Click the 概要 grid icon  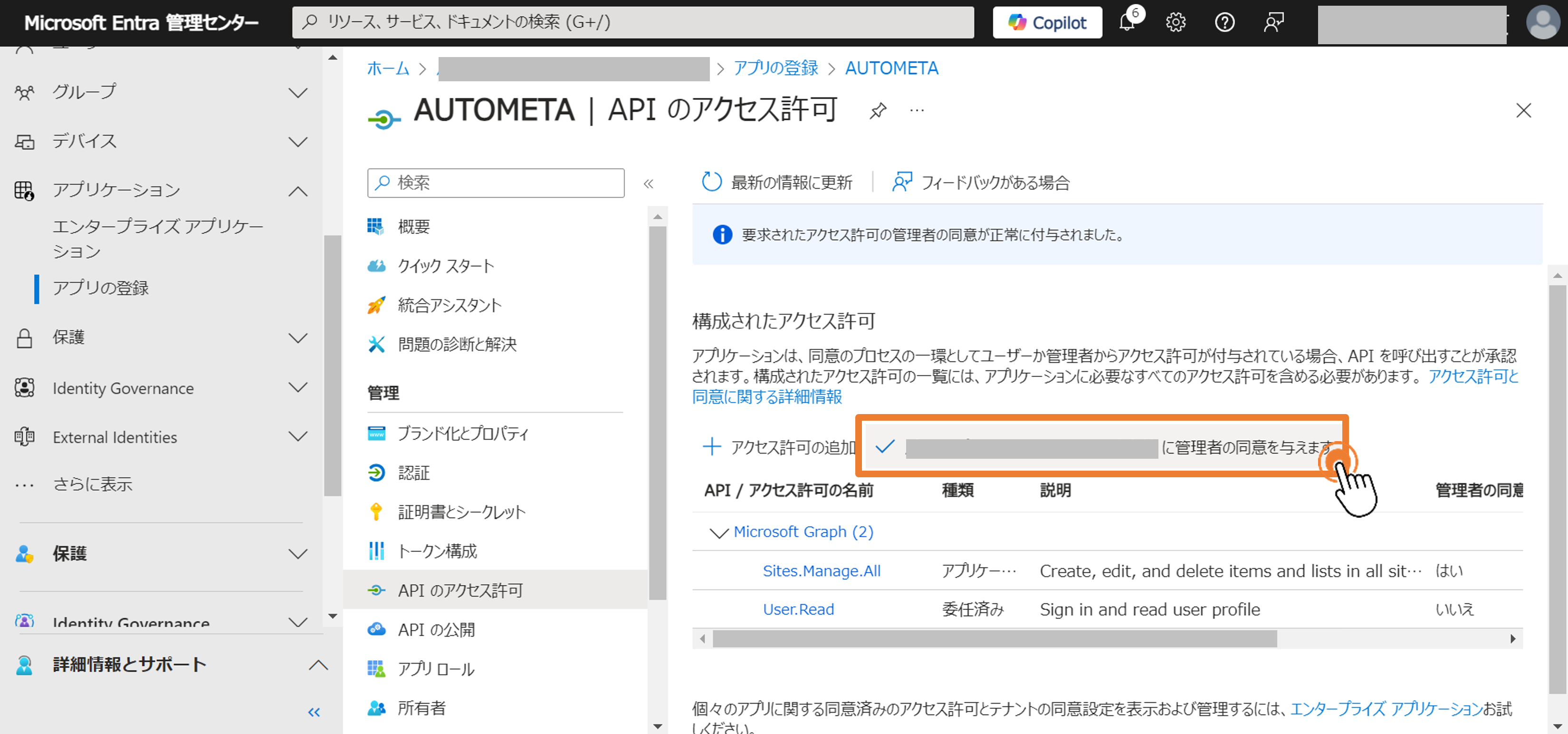click(x=375, y=227)
